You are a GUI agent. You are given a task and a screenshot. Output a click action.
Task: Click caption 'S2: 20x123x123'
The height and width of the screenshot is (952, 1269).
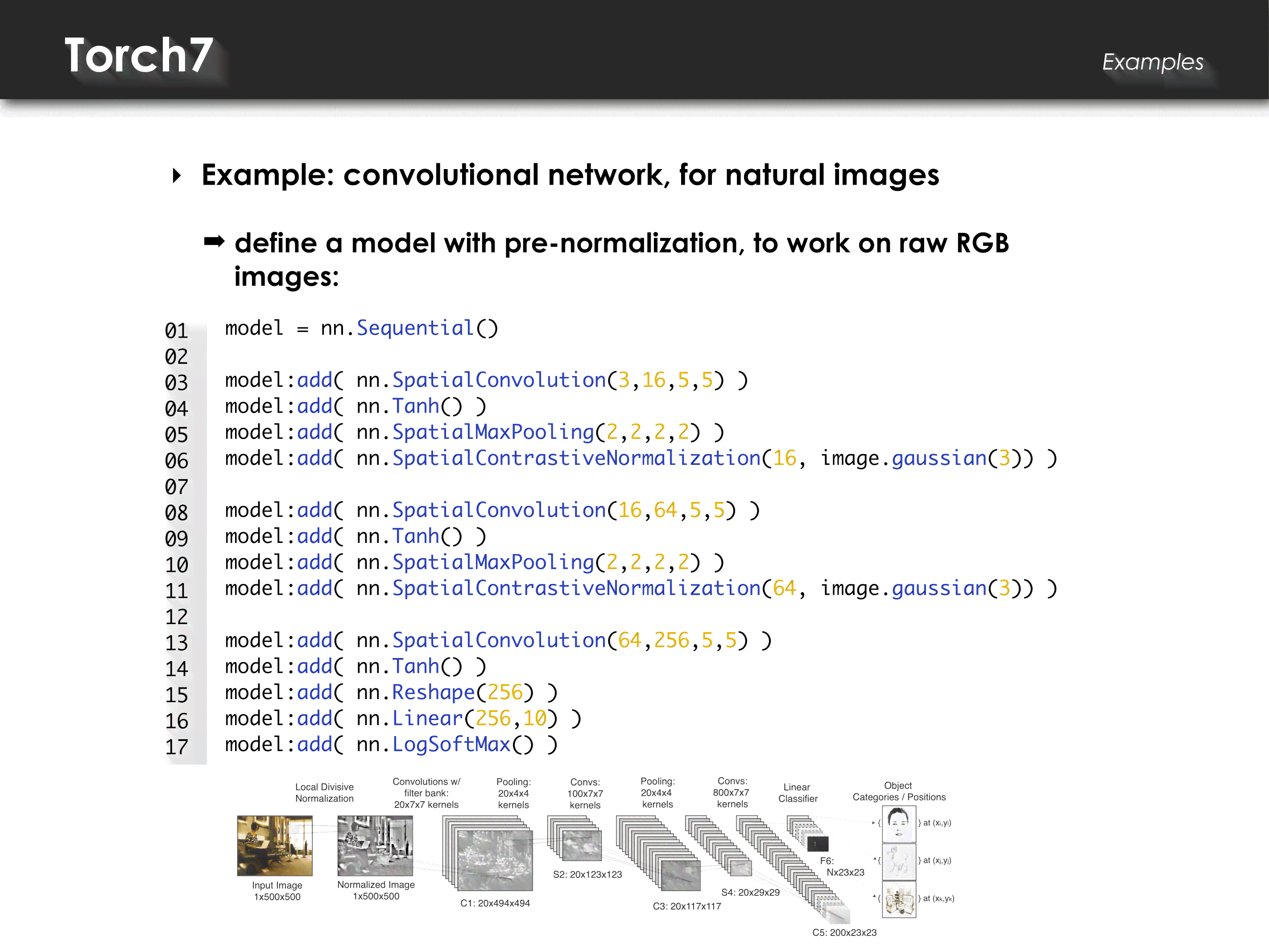pos(587,874)
